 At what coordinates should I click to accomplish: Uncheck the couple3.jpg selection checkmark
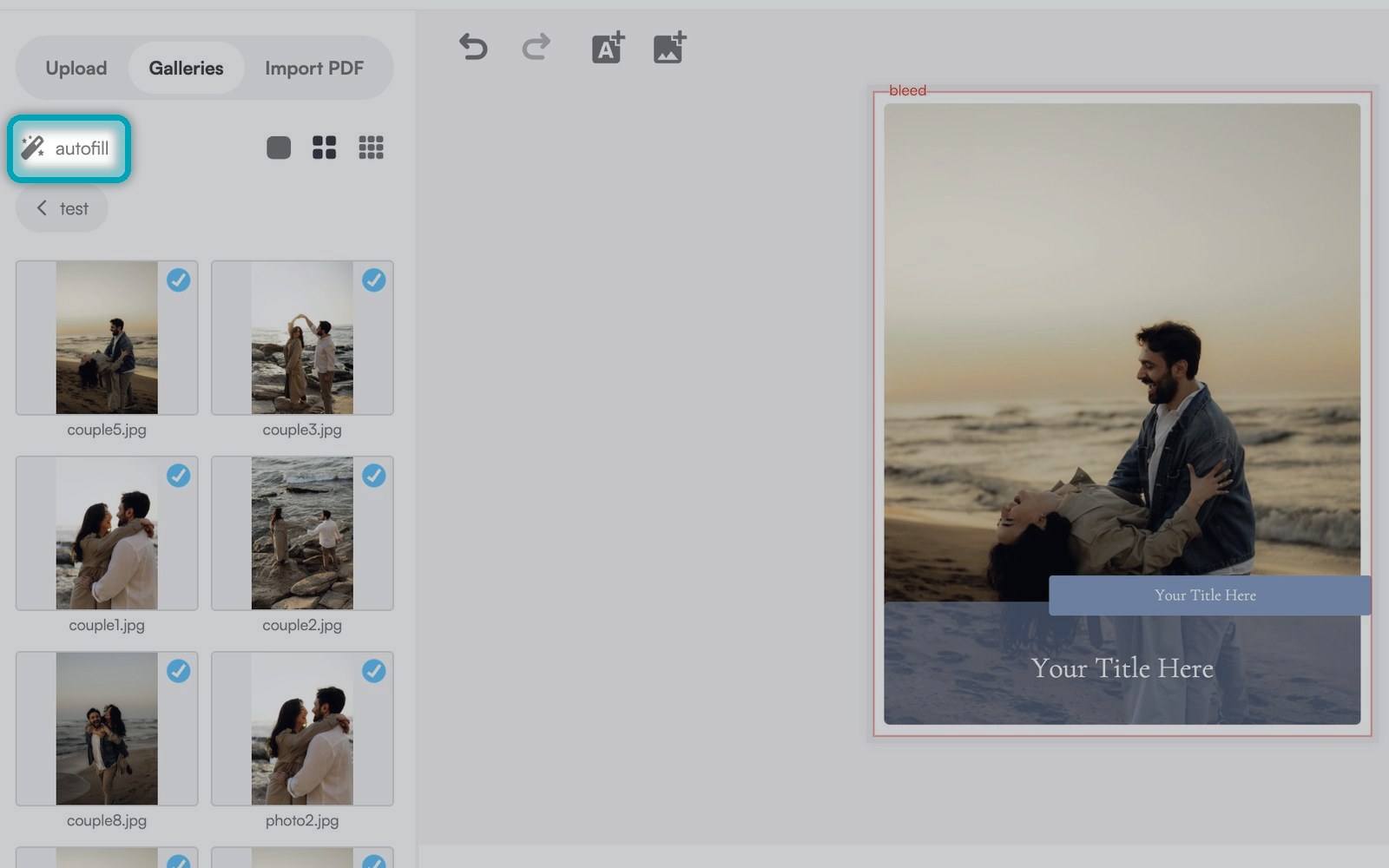(x=374, y=280)
